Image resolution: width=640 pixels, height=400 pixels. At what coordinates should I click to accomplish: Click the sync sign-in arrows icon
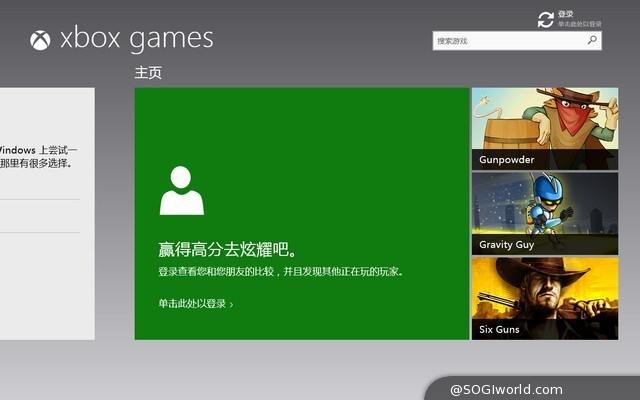pos(546,19)
